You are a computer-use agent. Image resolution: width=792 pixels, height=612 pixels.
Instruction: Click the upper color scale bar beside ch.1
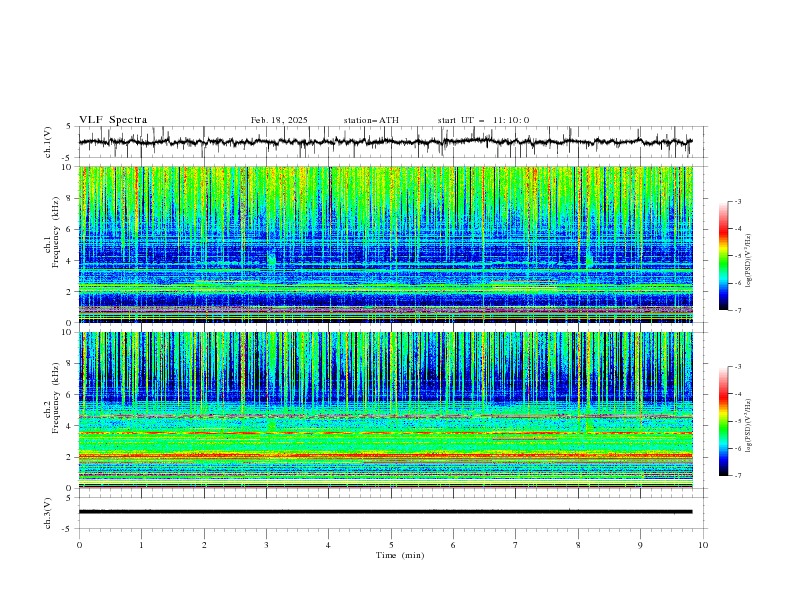(x=723, y=256)
